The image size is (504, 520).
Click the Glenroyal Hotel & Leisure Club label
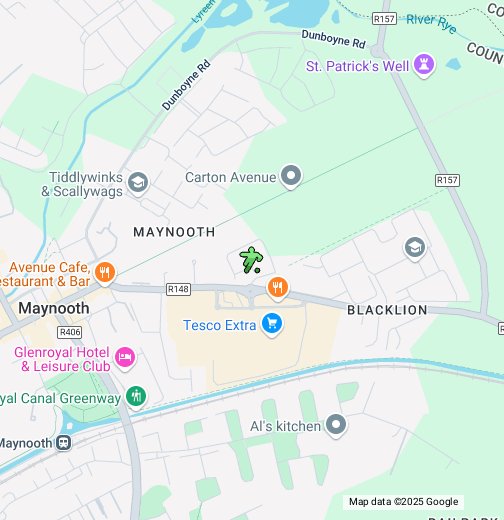pos(62,359)
